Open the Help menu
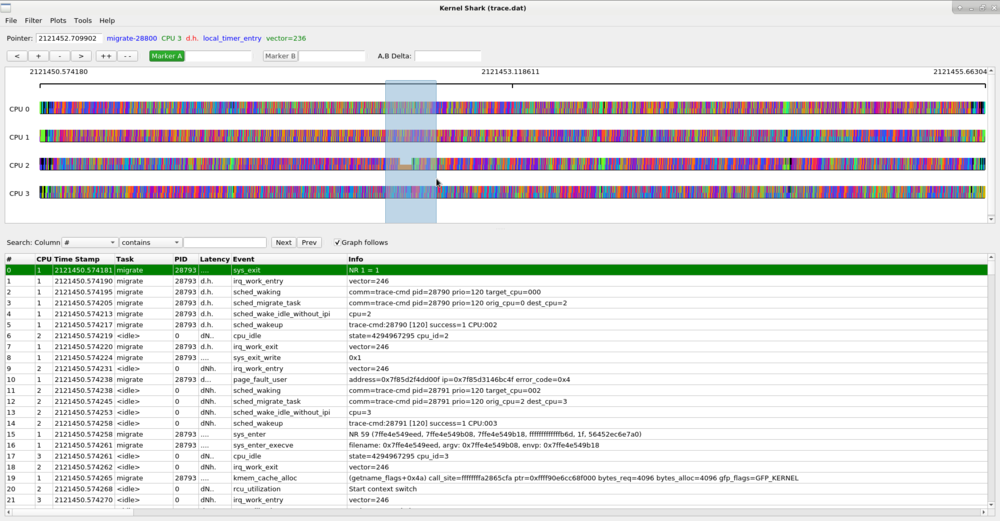This screenshot has width=1000, height=521. (x=107, y=20)
